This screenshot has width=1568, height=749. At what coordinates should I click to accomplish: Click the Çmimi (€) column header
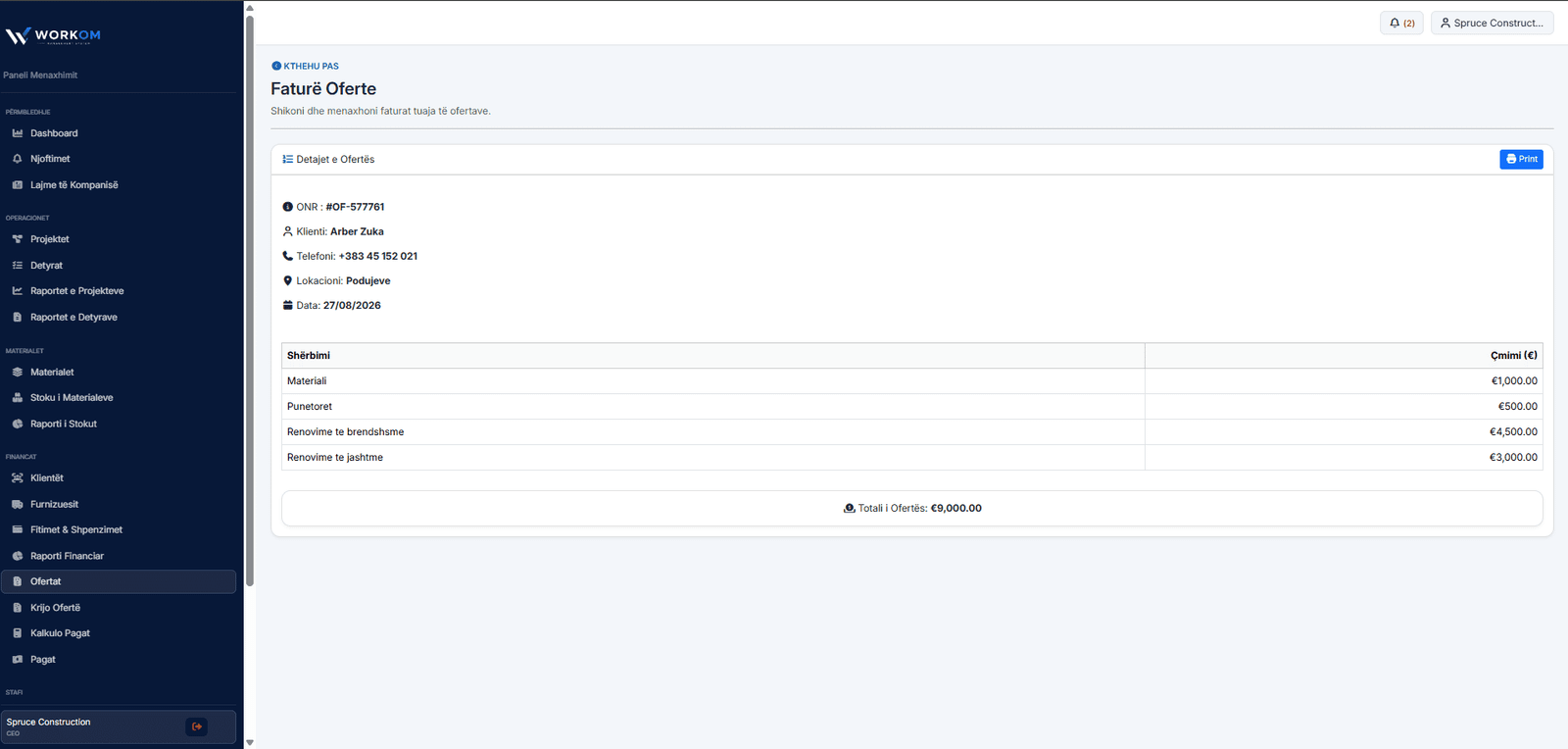tap(1344, 356)
